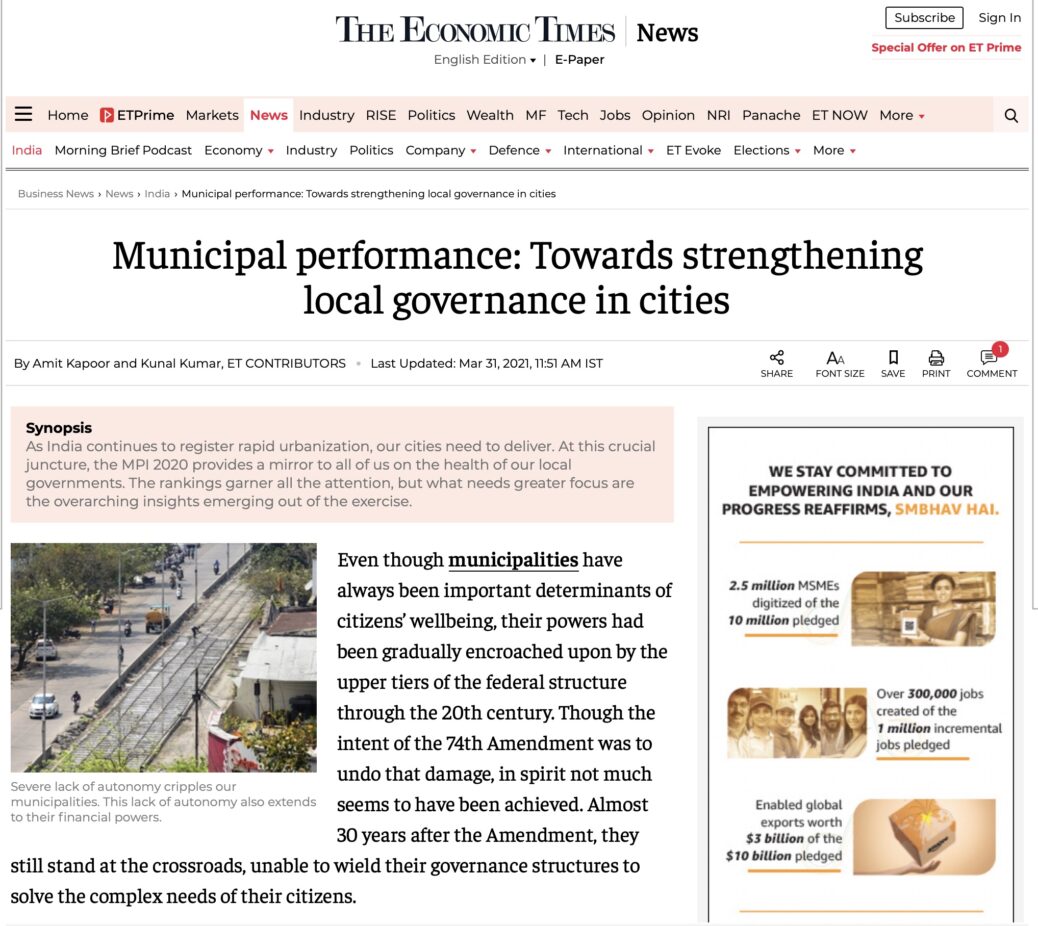Go to Morning Brief Podcast section
Viewport: 1038px width, 926px height.
(x=123, y=150)
